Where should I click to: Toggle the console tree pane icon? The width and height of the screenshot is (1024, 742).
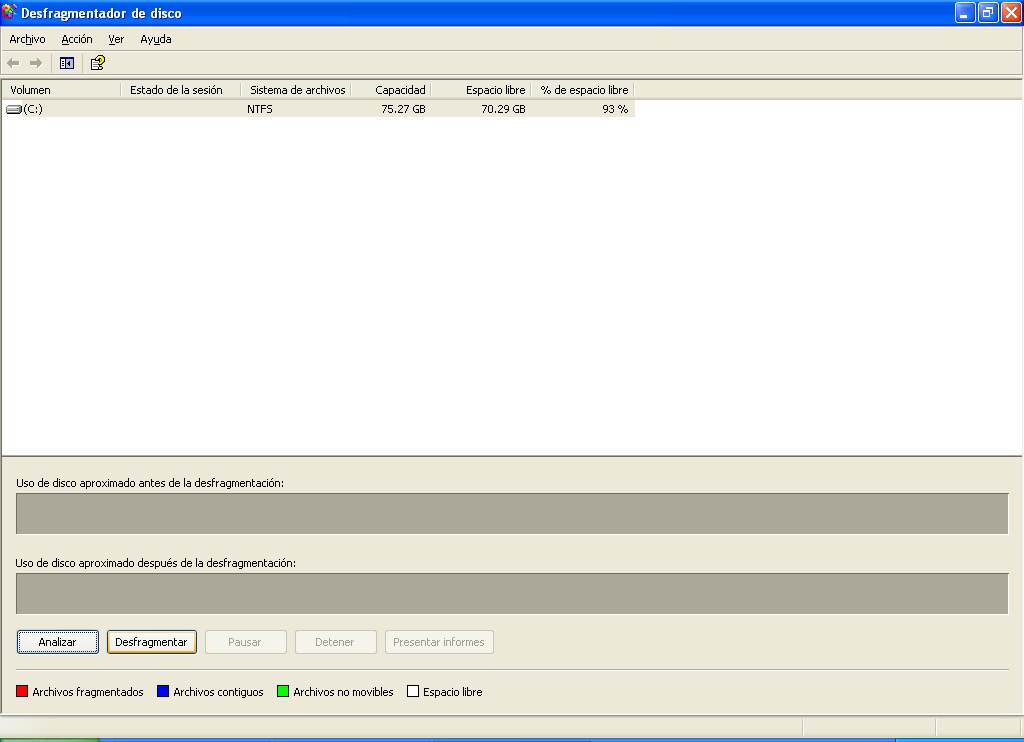[x=67, y=63]
